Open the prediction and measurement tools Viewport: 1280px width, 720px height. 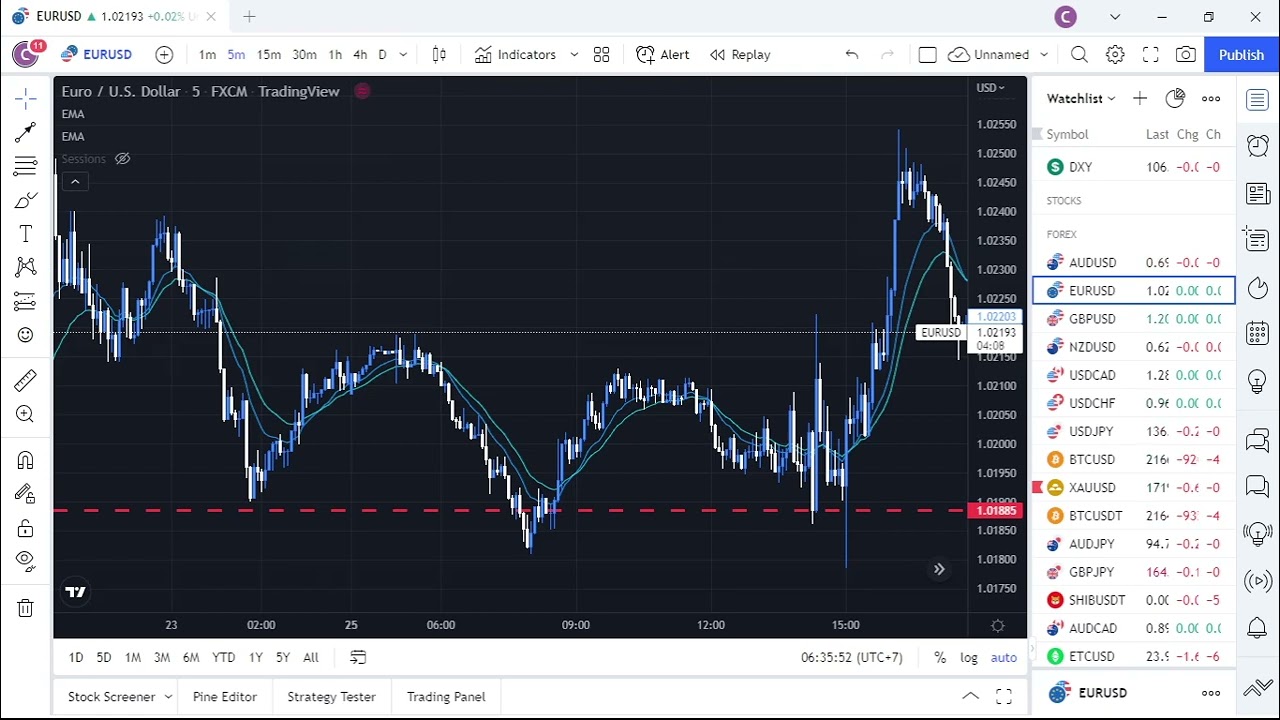pos(26,301)
